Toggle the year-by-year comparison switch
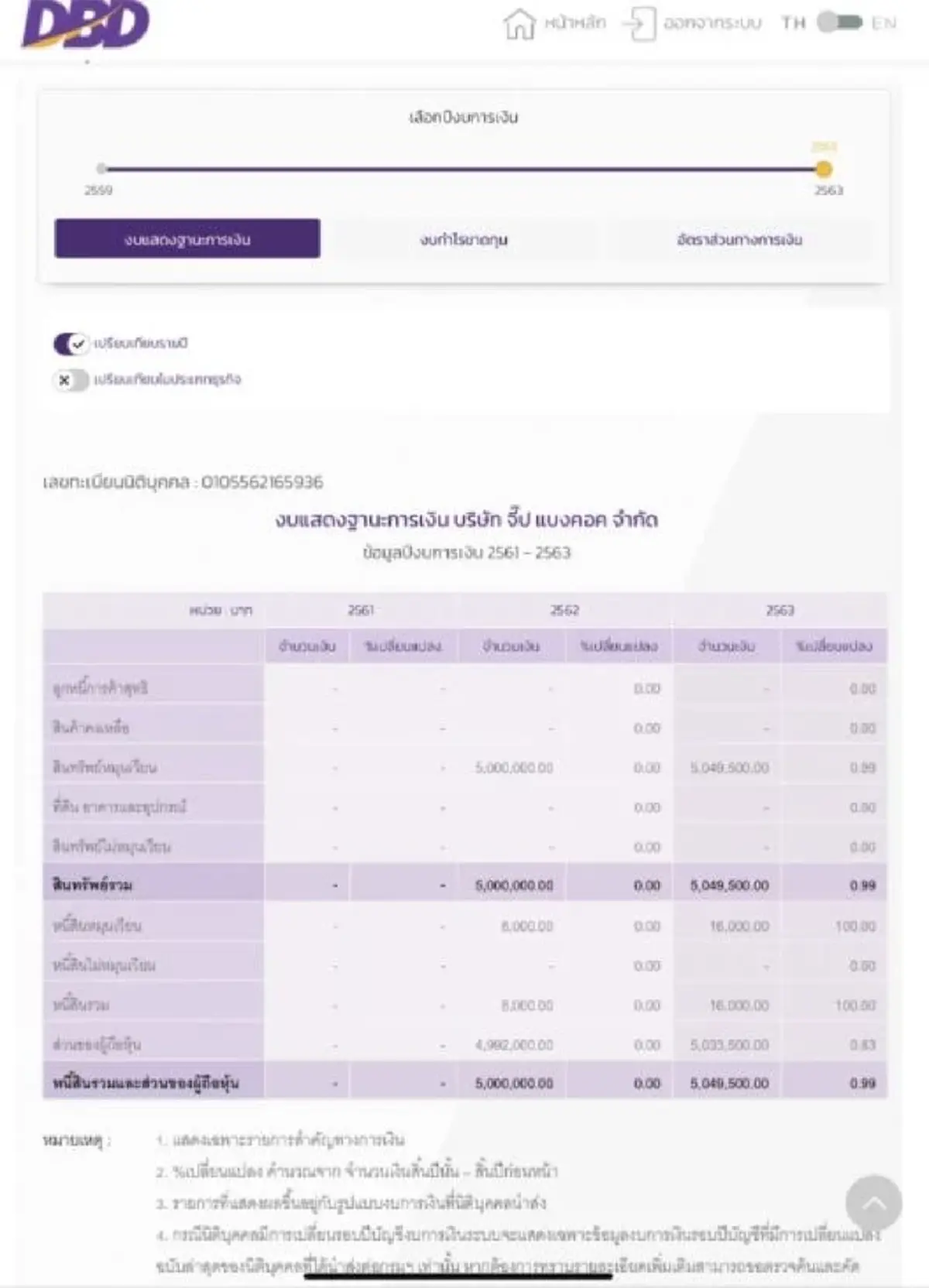The height and width of the screenshot is (1288, 929). point(70,344)
